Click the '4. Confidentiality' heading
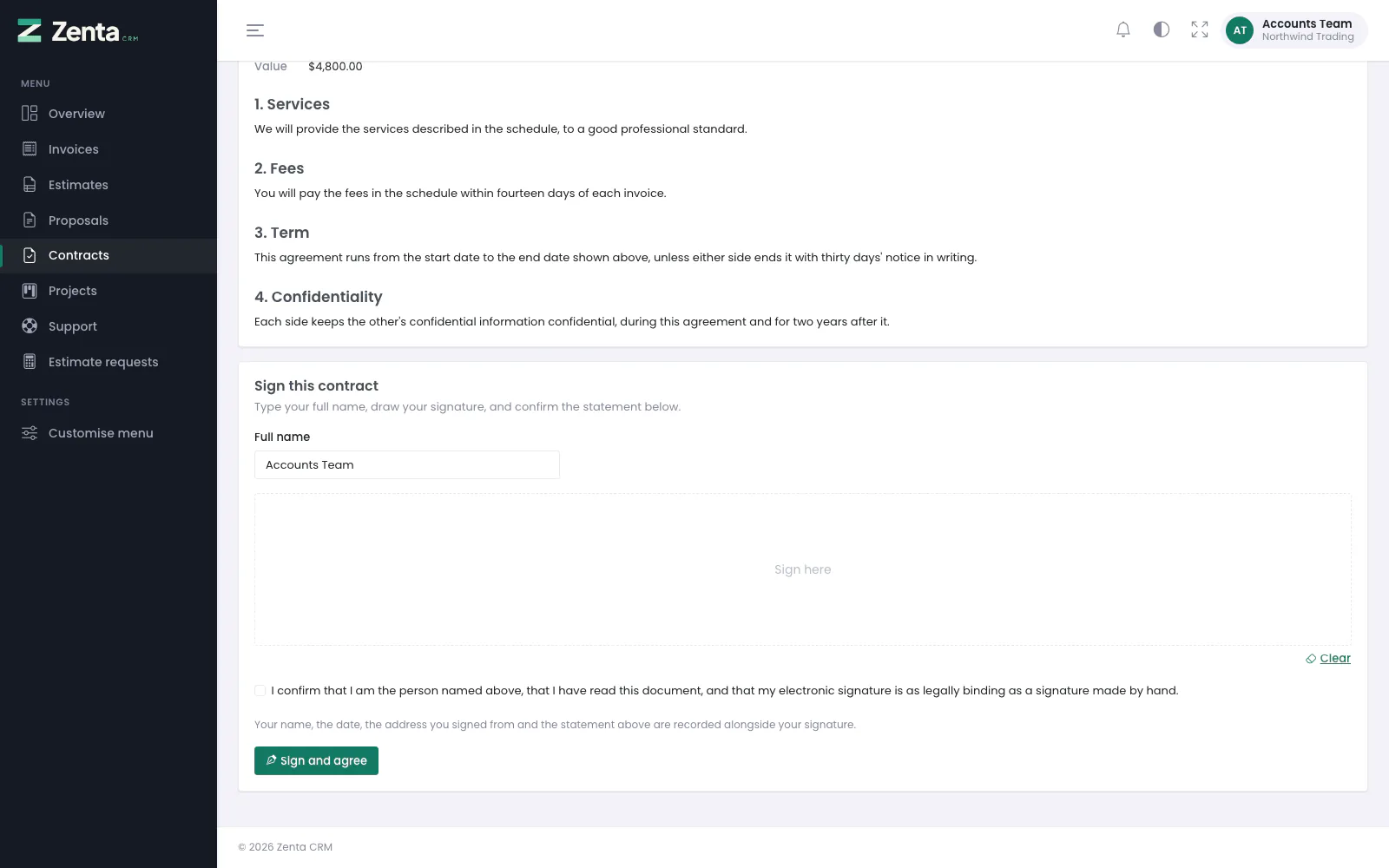 [x=318, y=297]
